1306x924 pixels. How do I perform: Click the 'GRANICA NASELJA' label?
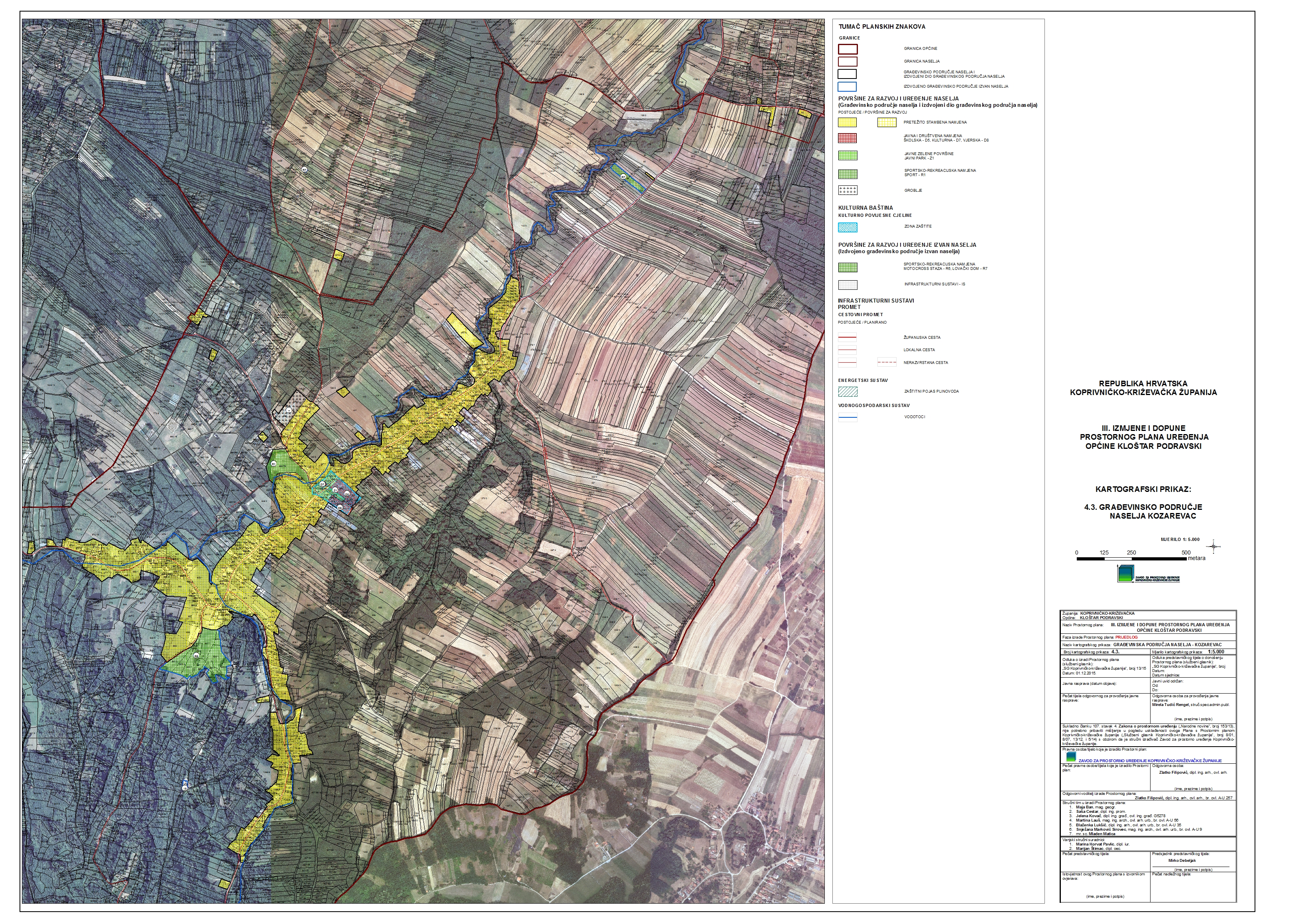pyautogui.click(x=921, y=61)
